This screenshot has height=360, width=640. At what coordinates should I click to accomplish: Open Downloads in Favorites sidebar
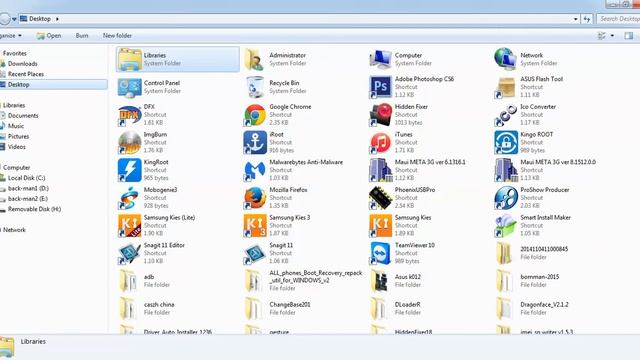[22, 64]
